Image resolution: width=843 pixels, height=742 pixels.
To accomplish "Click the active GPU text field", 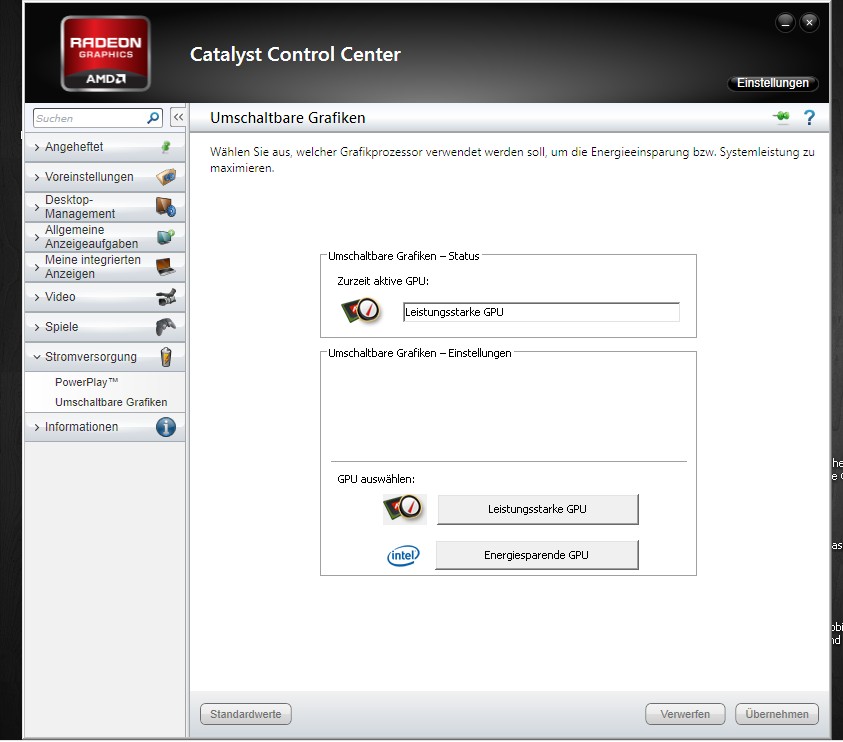I will click(541, 312).
